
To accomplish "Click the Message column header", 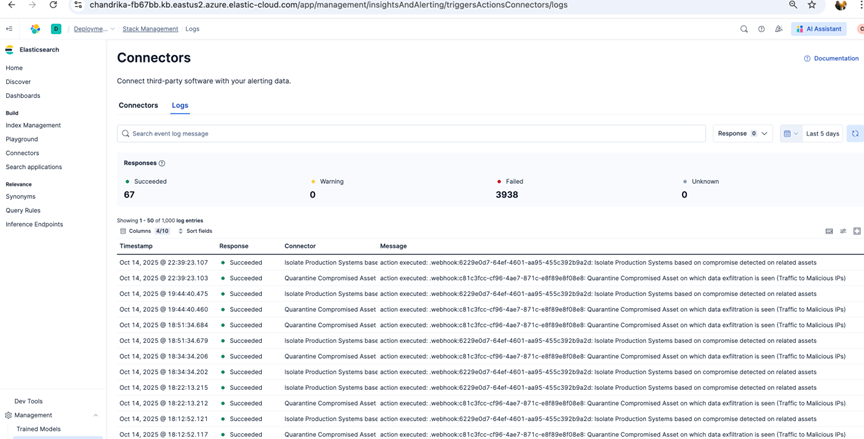I will coord(393,246).
